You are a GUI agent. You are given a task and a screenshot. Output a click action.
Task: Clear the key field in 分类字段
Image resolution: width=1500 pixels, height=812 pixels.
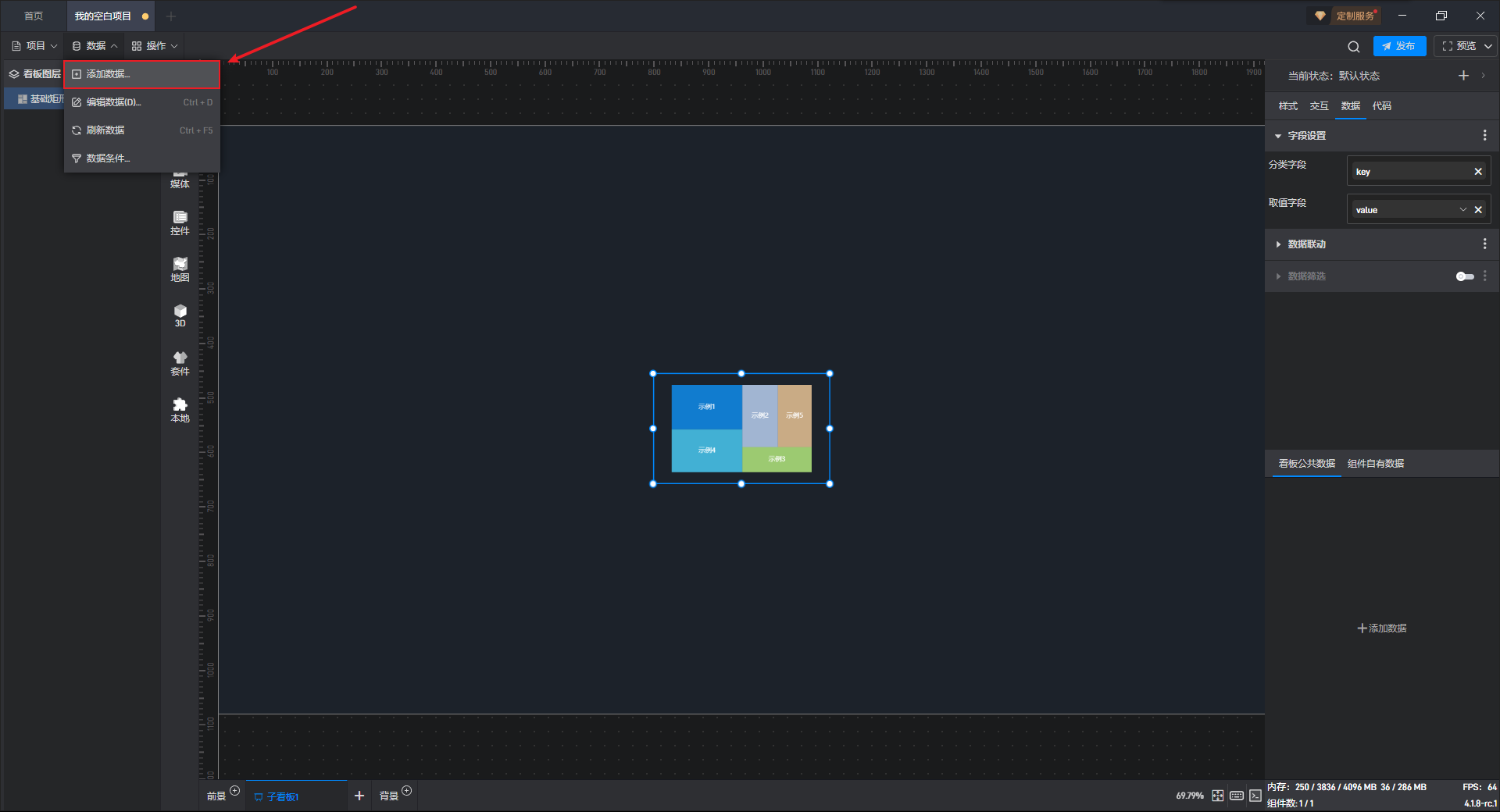pyautogui.click(x=1478, y=172)
